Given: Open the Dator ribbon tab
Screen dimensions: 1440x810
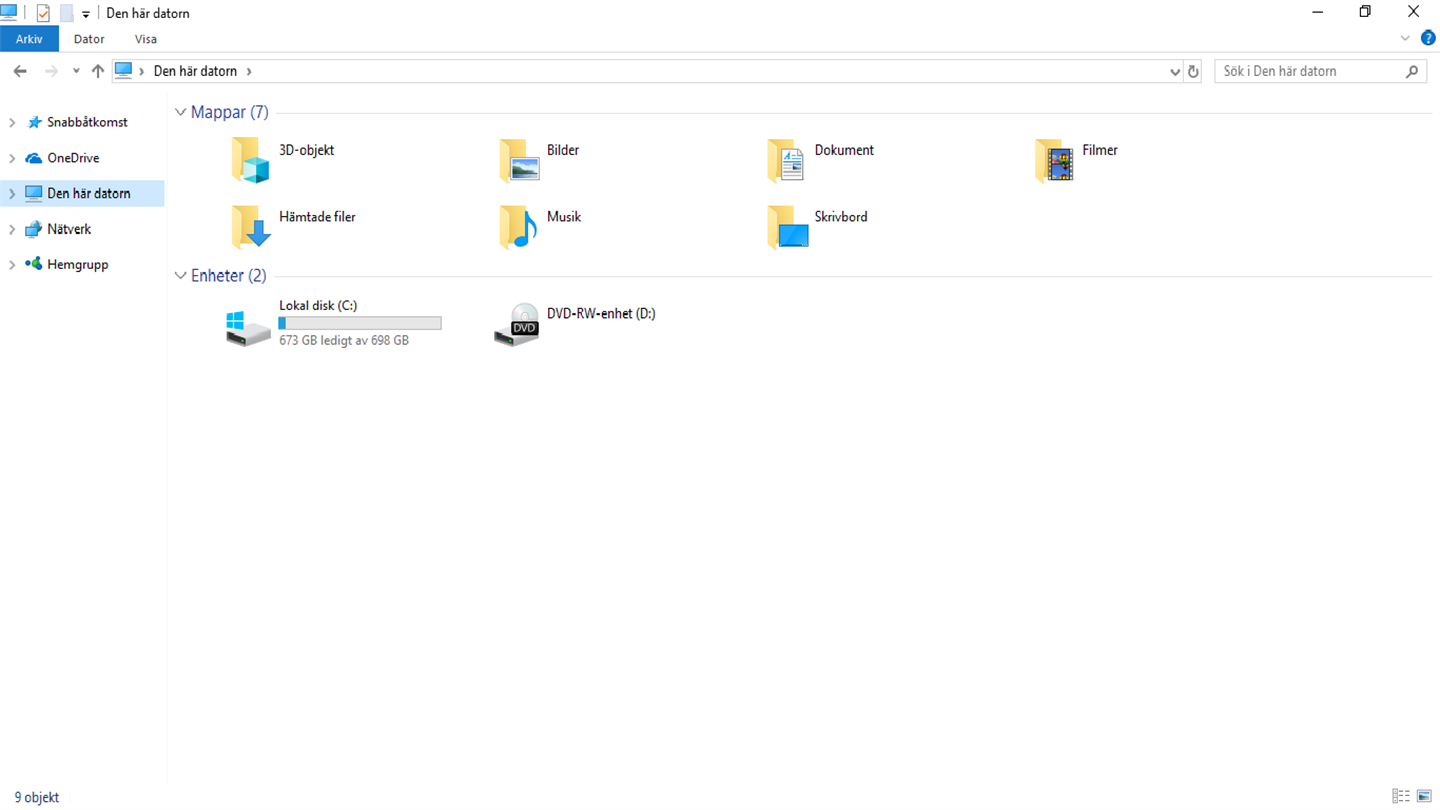Looking at the screenshot, I should pyautogui.click(x=89, y=39).
